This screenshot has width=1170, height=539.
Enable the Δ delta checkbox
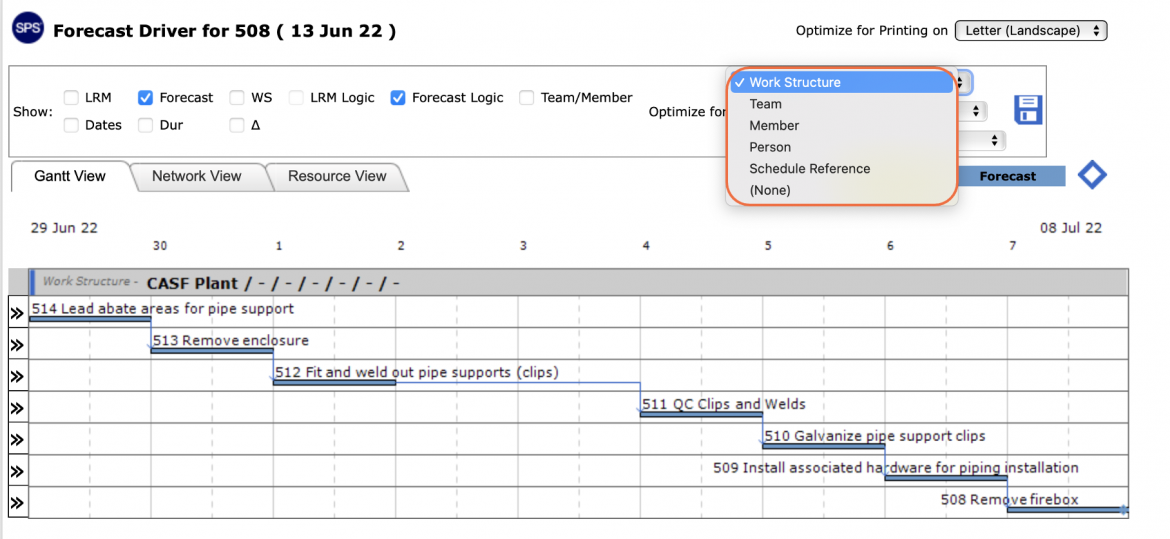click(x=237, y=125)
